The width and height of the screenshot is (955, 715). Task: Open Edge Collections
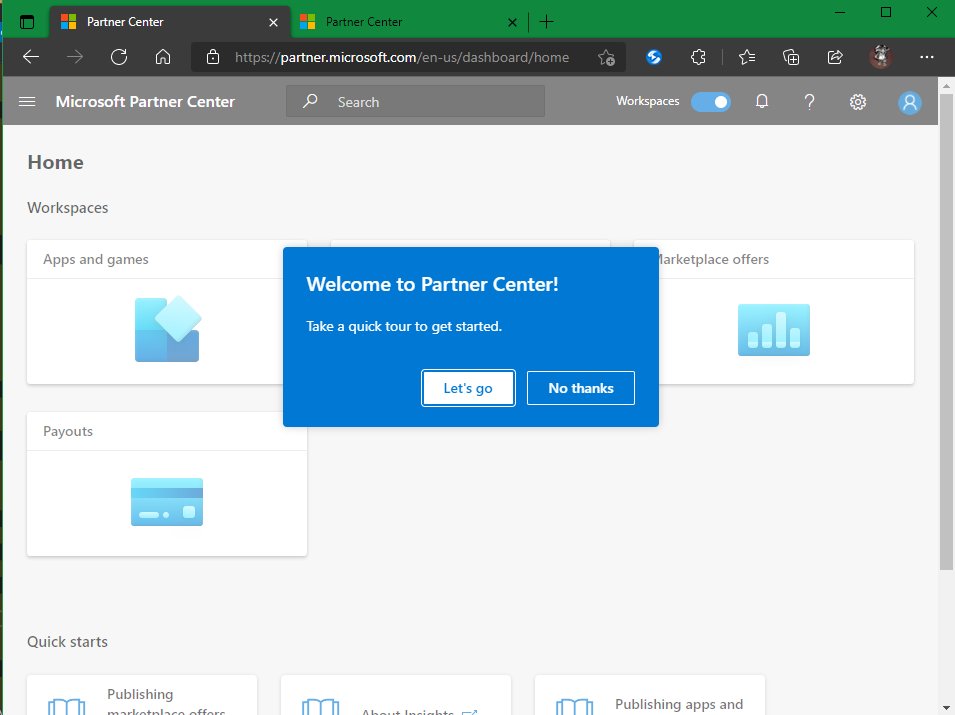click(x=791, y=57)
